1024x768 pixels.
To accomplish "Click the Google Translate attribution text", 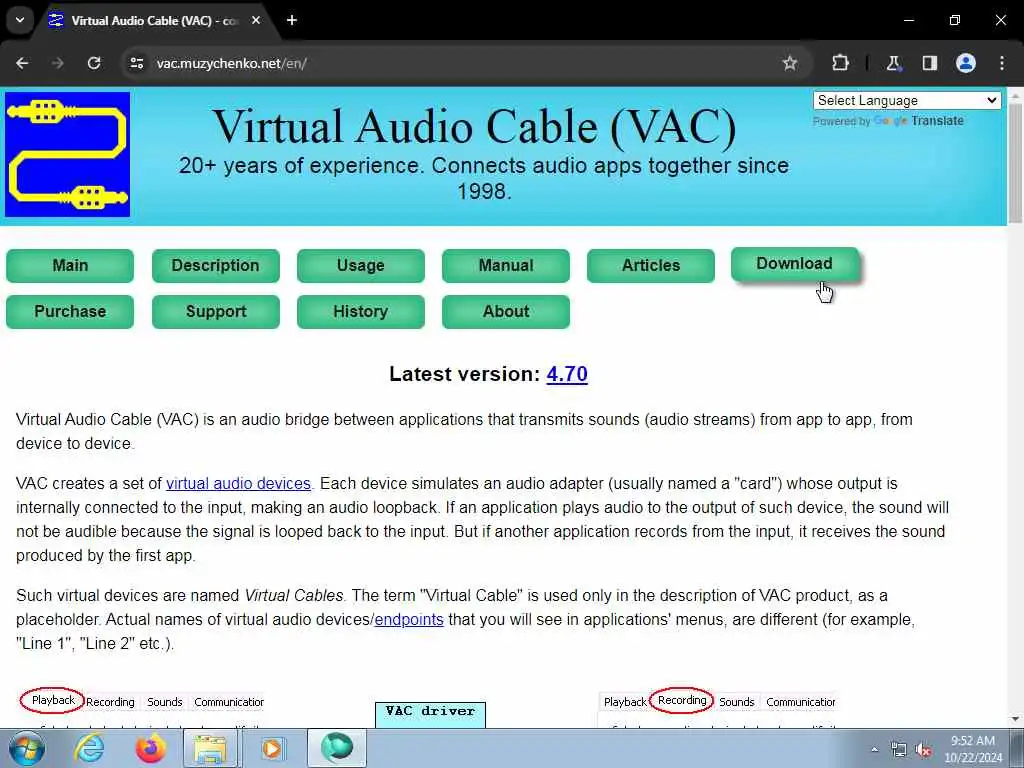I will [x=888, y=121].
